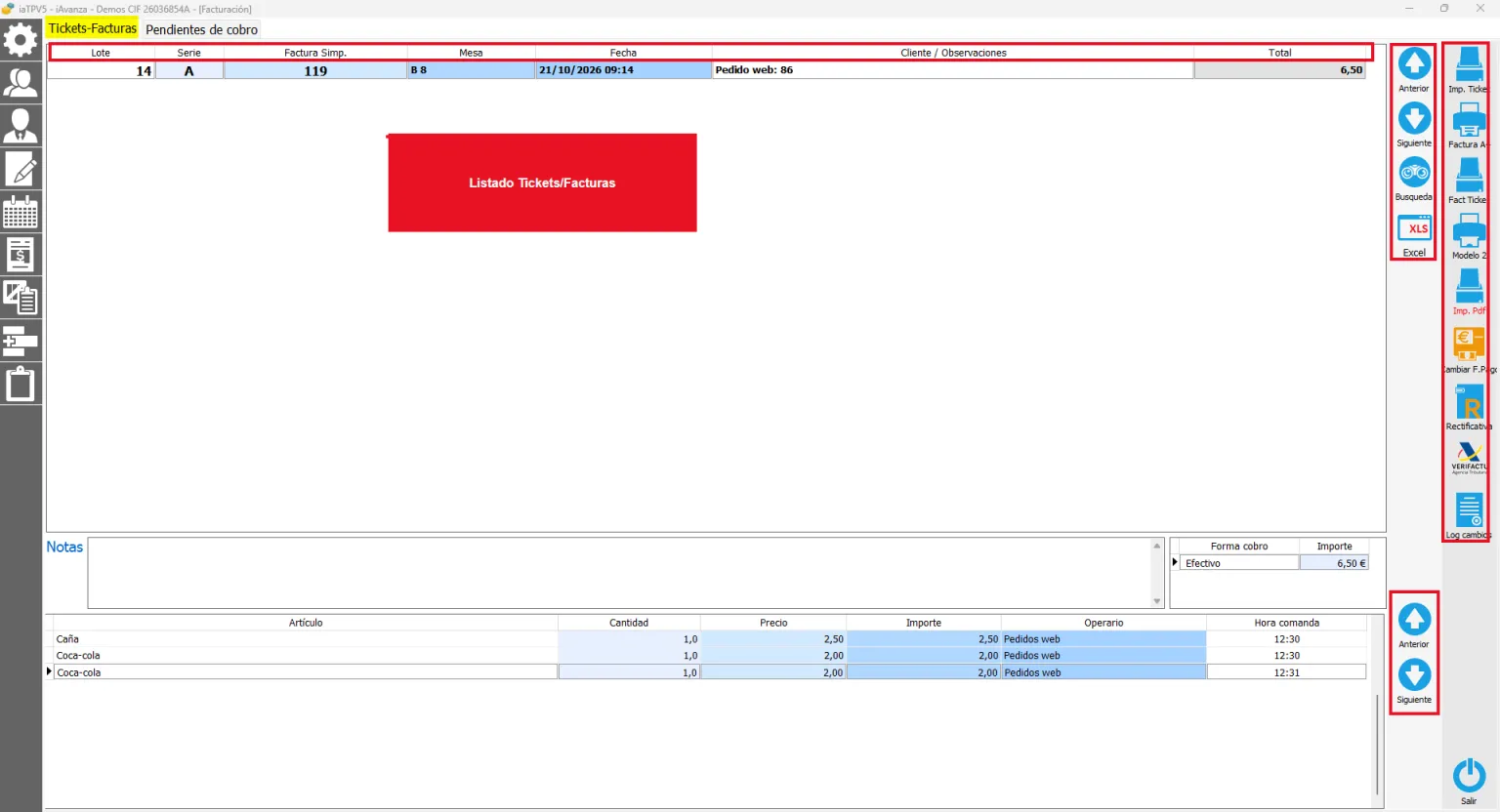Image resolution: width=1500 pixels, height=812 pixels.
Task: Select invoice number 119 cell
Action: (x=315, y=70)
